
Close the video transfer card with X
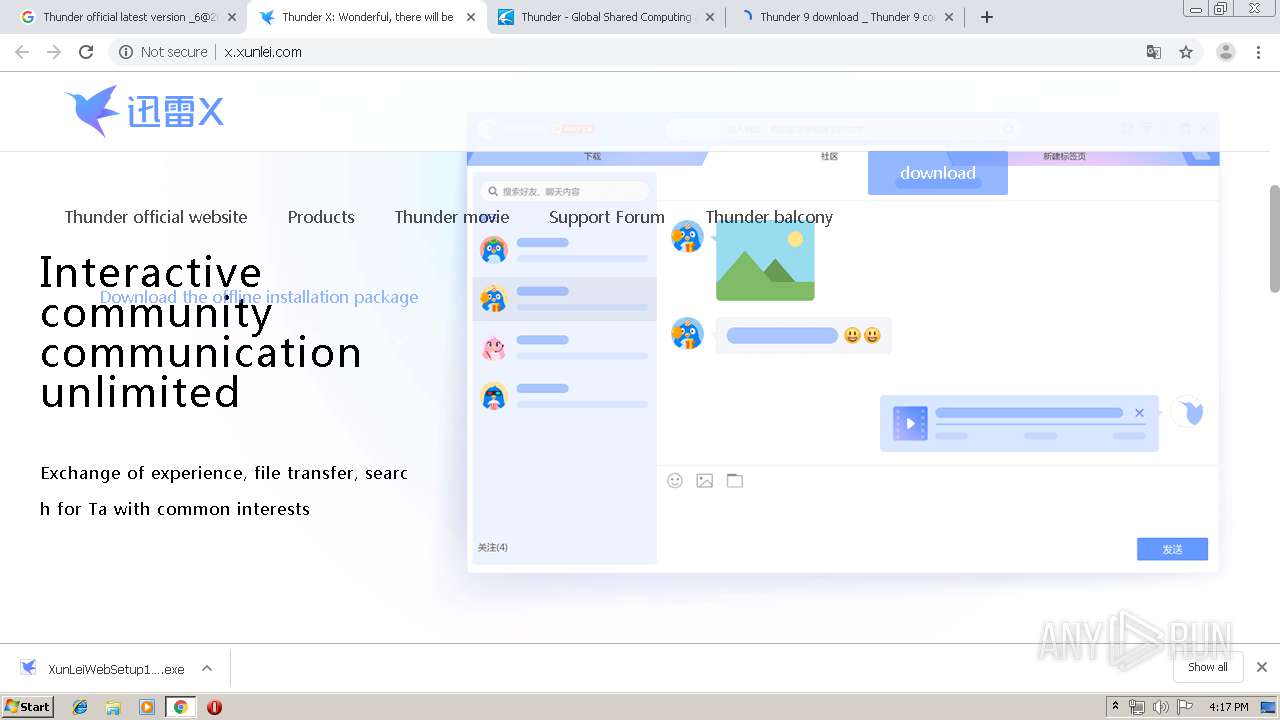point(1139,413)
